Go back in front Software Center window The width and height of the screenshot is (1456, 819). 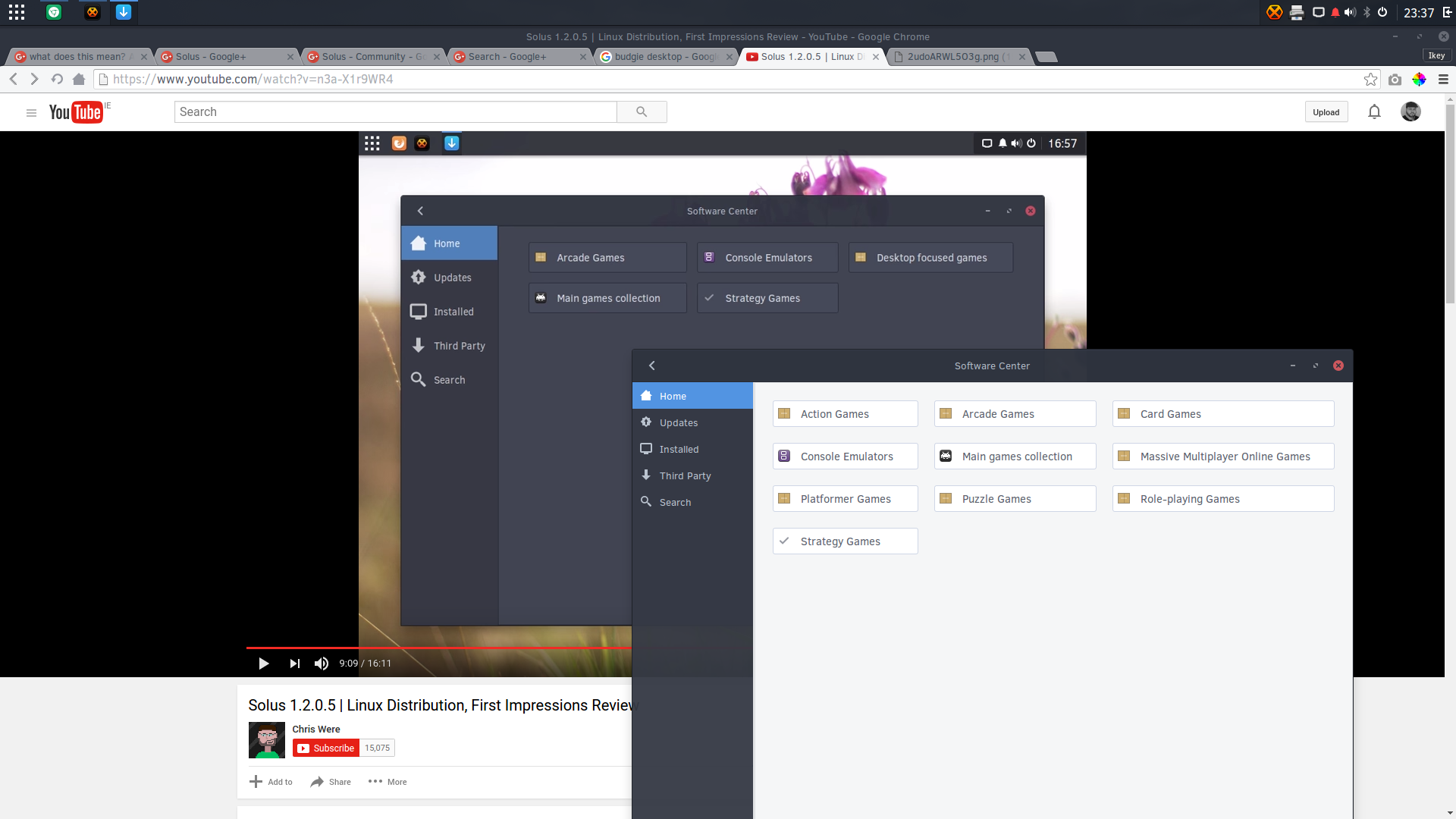[652, 366]
